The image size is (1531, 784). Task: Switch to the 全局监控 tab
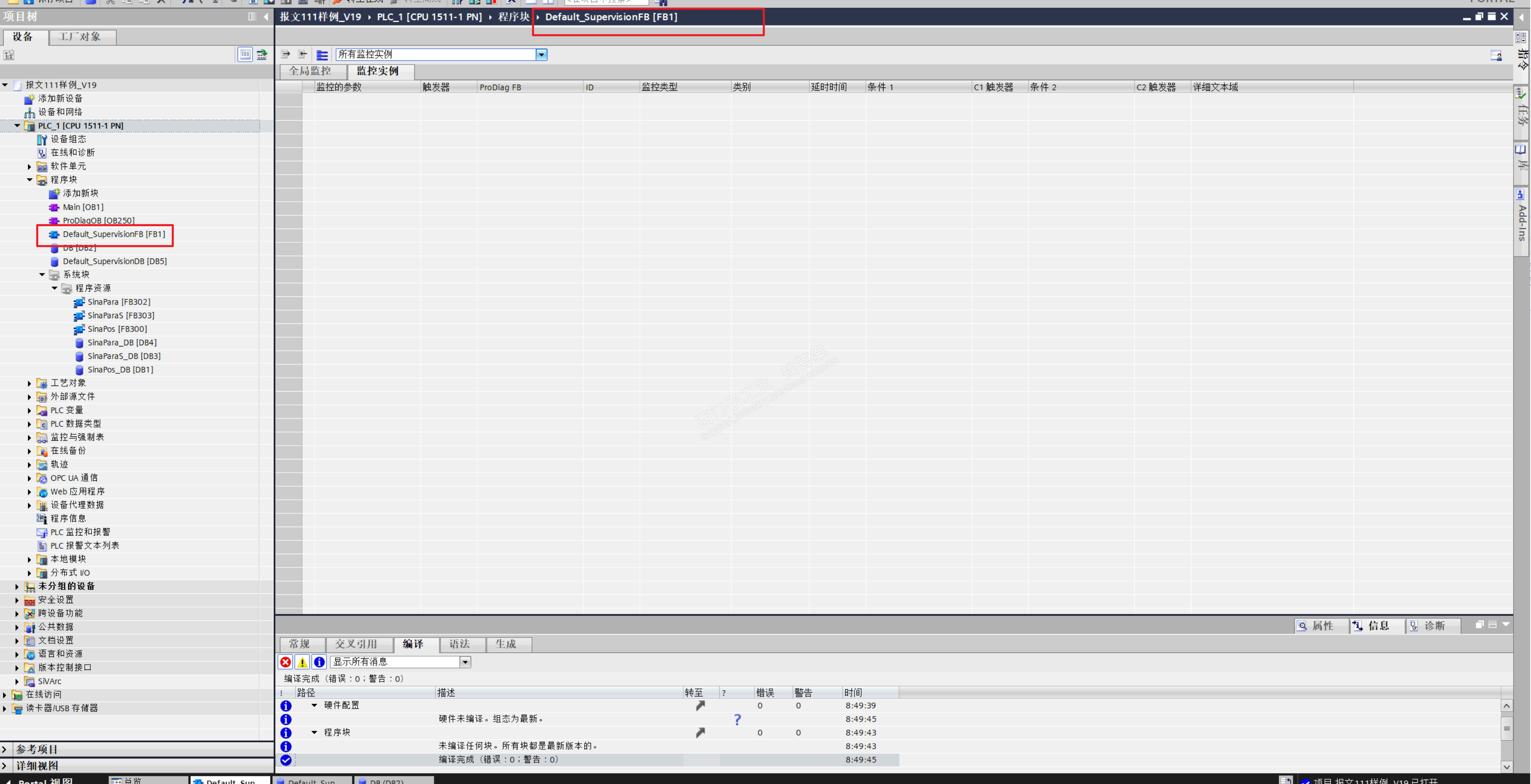click(310, 71)
